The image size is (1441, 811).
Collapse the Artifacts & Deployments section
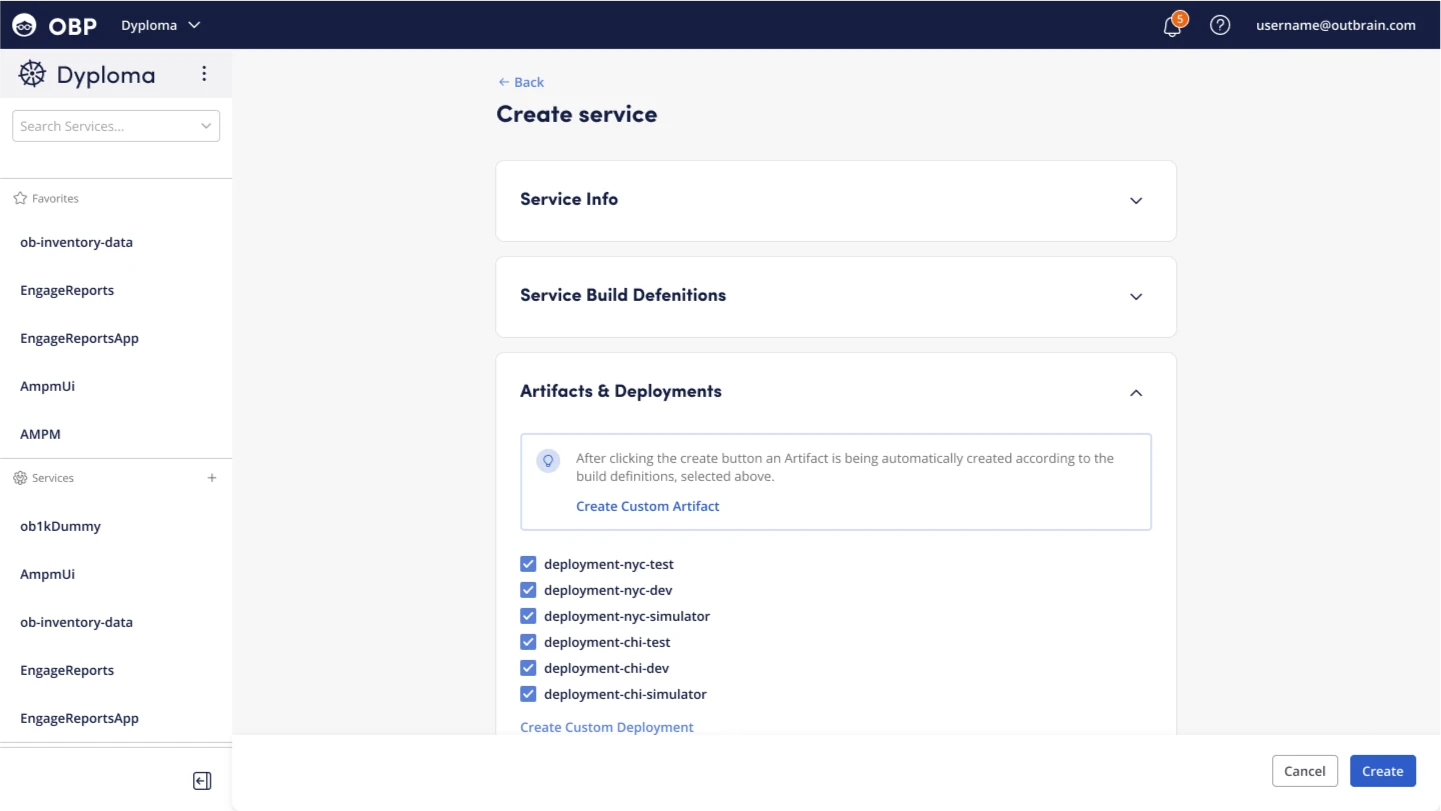pyautogui.click(x=1136, y=392)
